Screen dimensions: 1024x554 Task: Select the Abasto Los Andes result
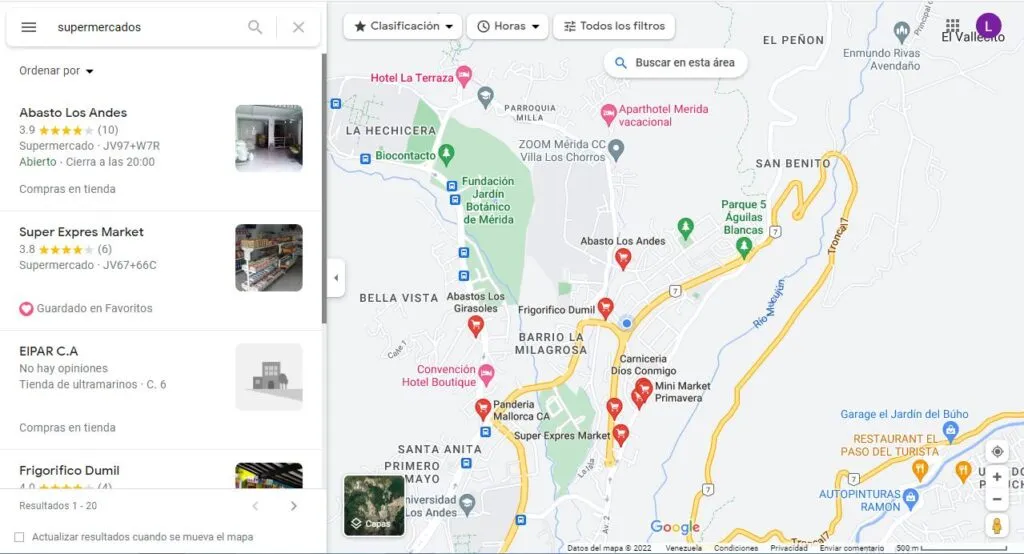pyautogui.click(x=73, y=113)
